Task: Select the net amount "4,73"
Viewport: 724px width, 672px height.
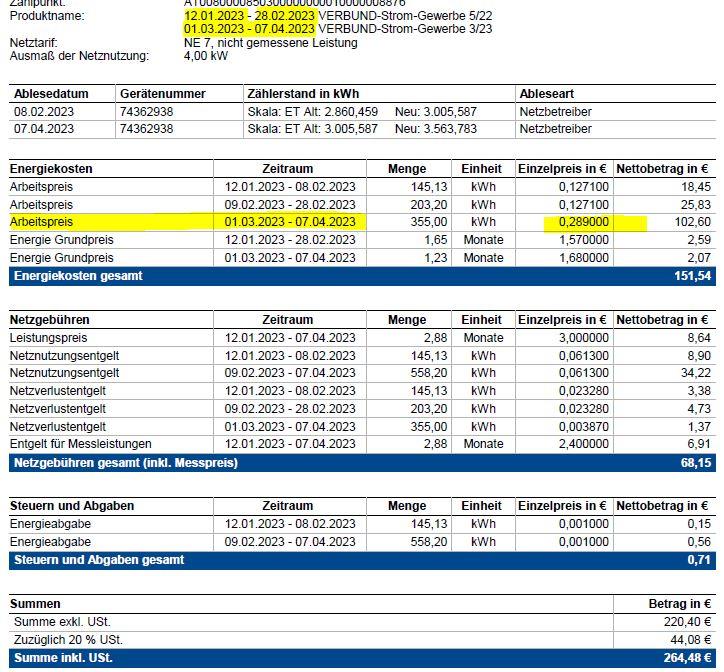Action: click(699, 409)
